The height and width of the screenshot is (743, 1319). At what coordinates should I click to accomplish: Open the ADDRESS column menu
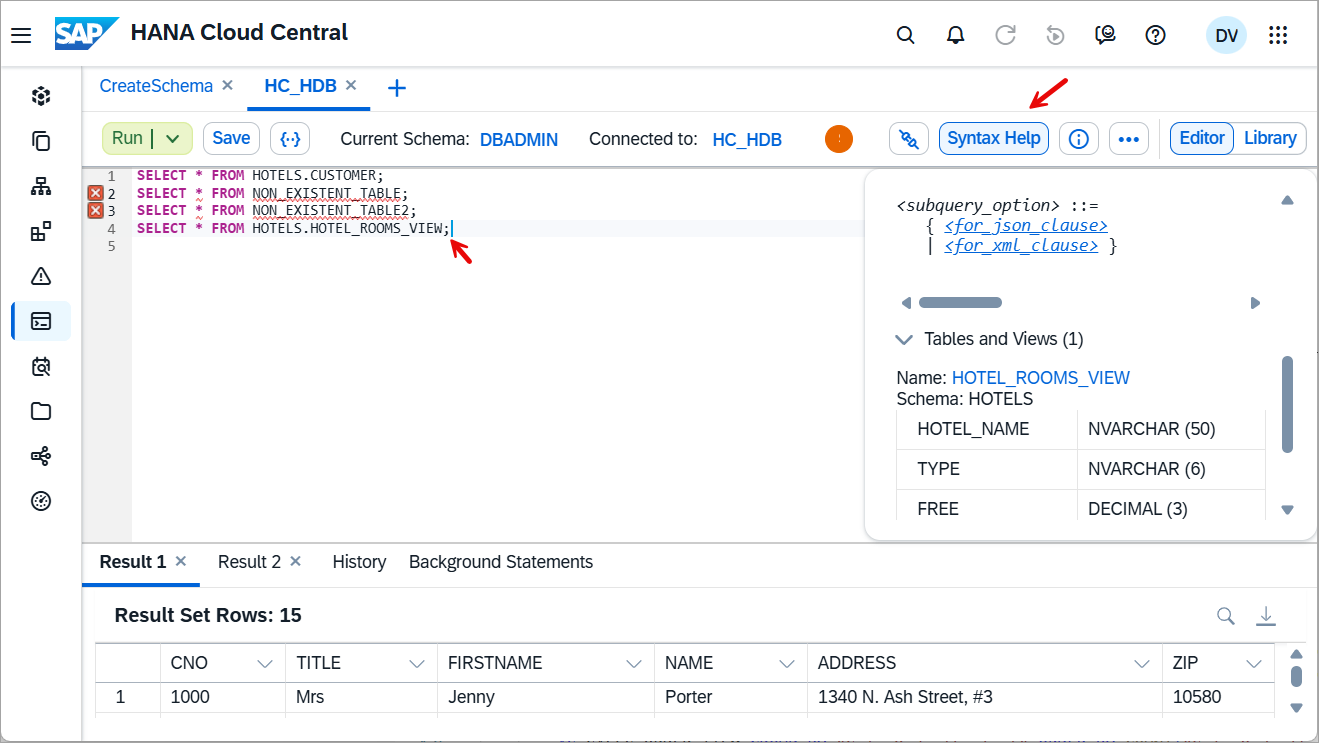[1141, 664]
